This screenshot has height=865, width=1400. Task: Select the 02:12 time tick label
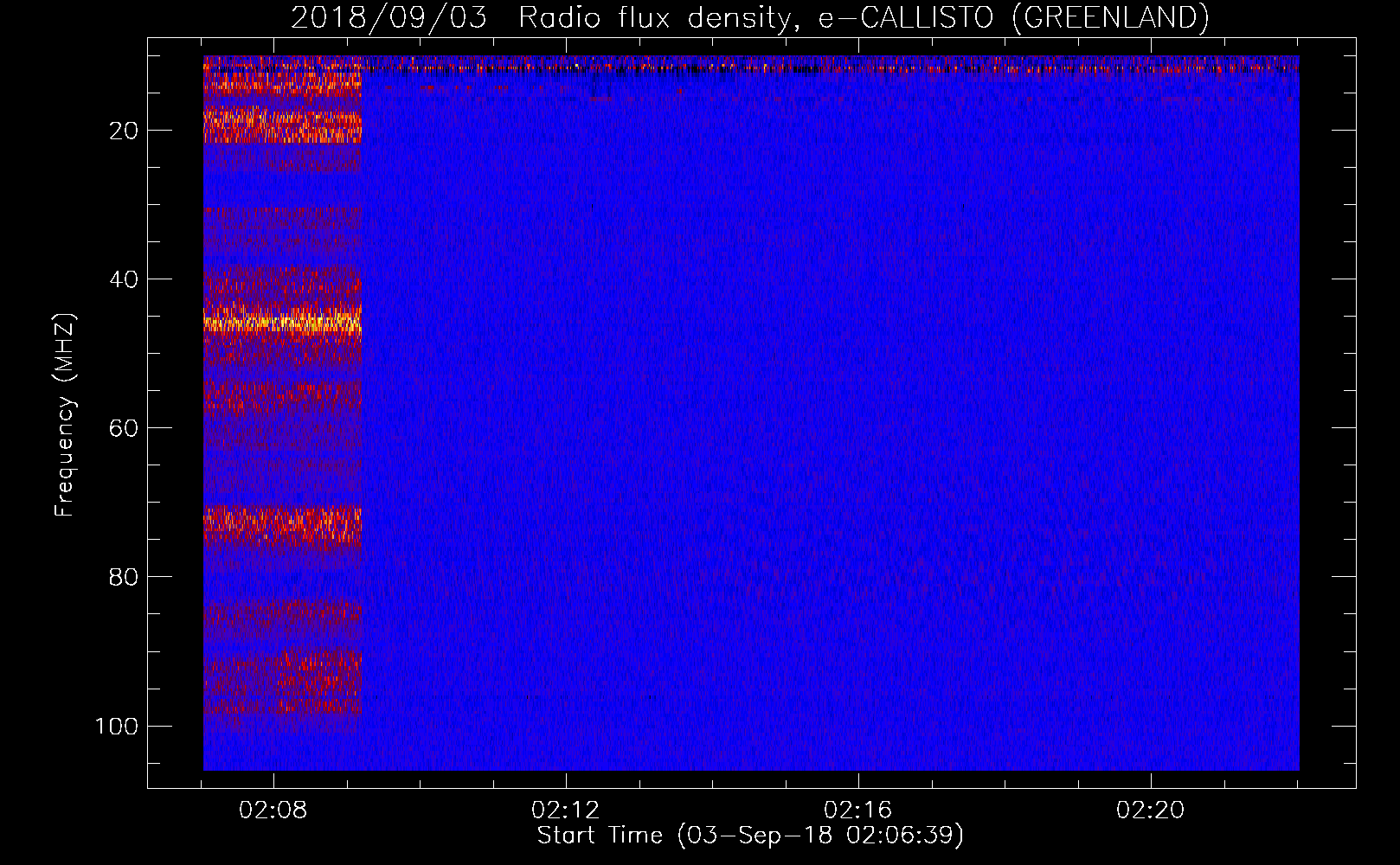(566, 811)
